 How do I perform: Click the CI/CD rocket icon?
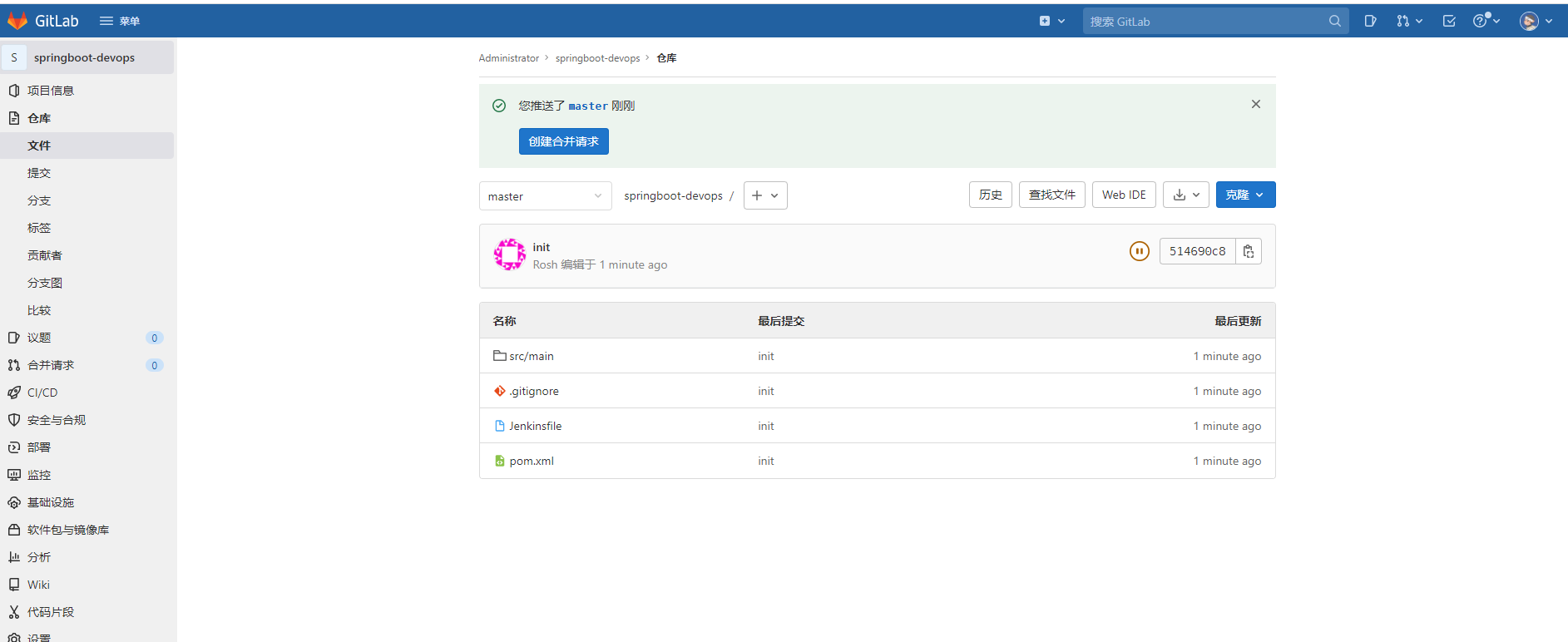click(x=13, y=393)
